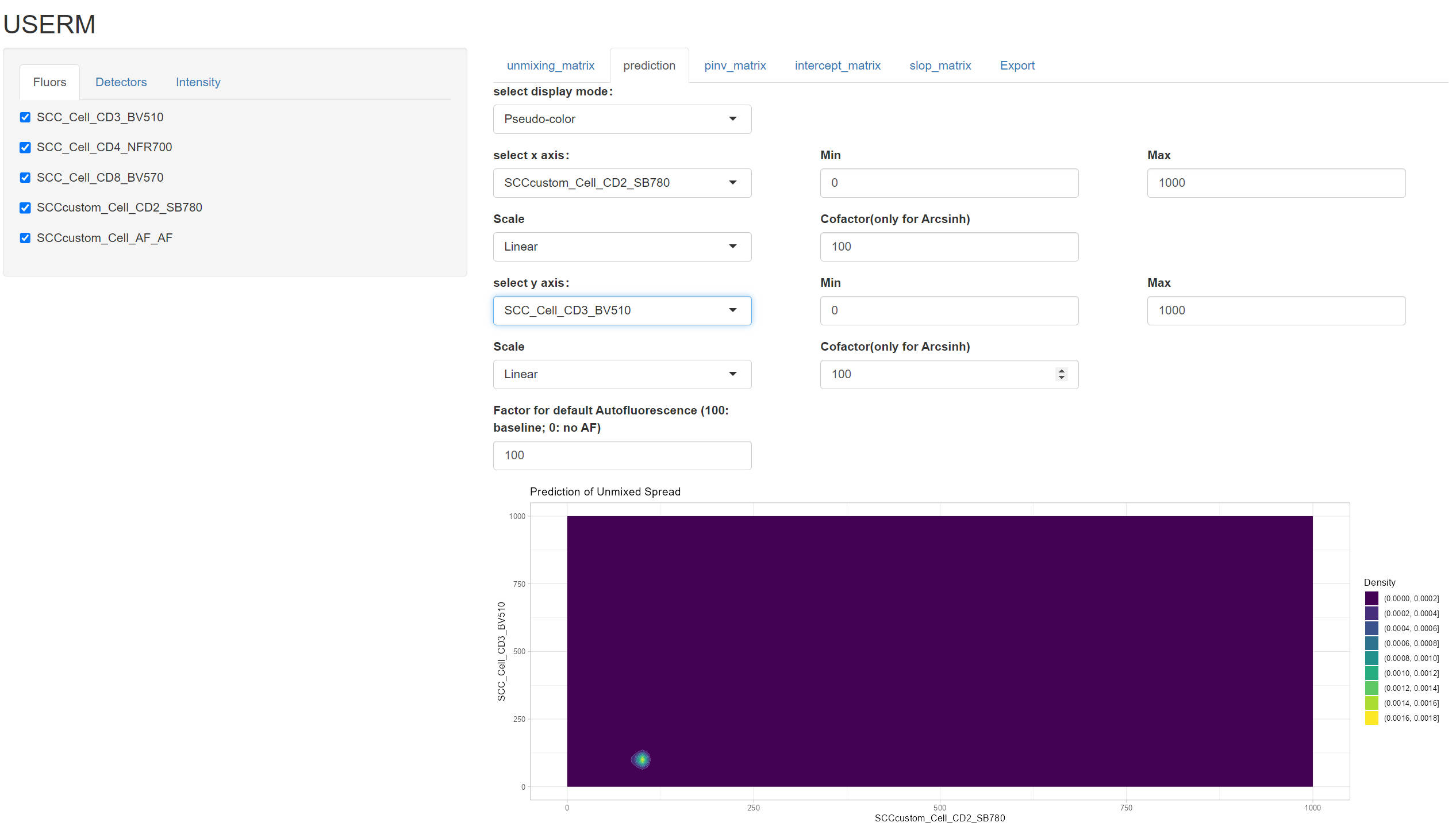Click the Autofluorescence factor input field
Image resolution: width=1456 pixels, height=830 pixels.
621,455
